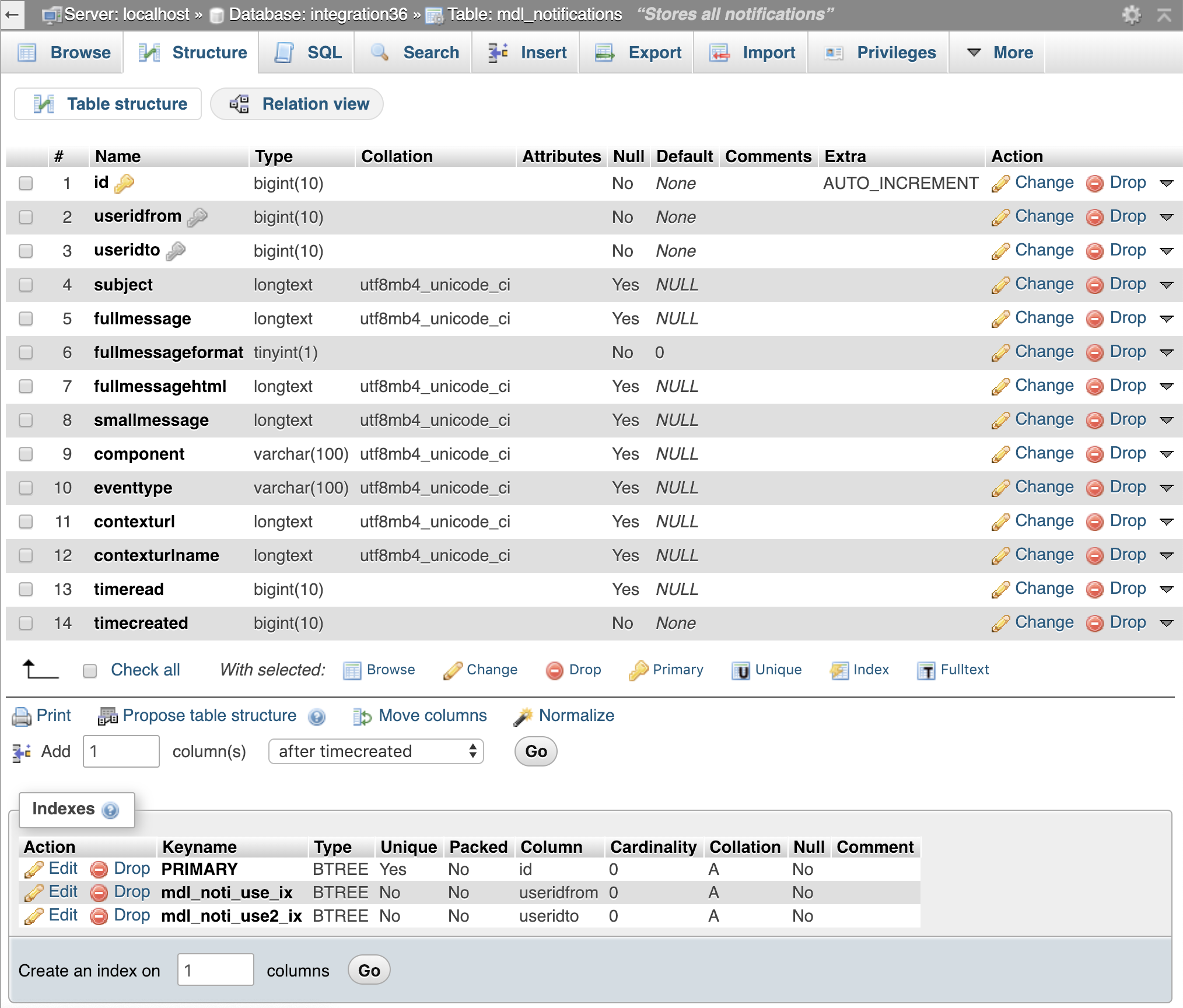Click the index columns count field

[x=216, y=970]
